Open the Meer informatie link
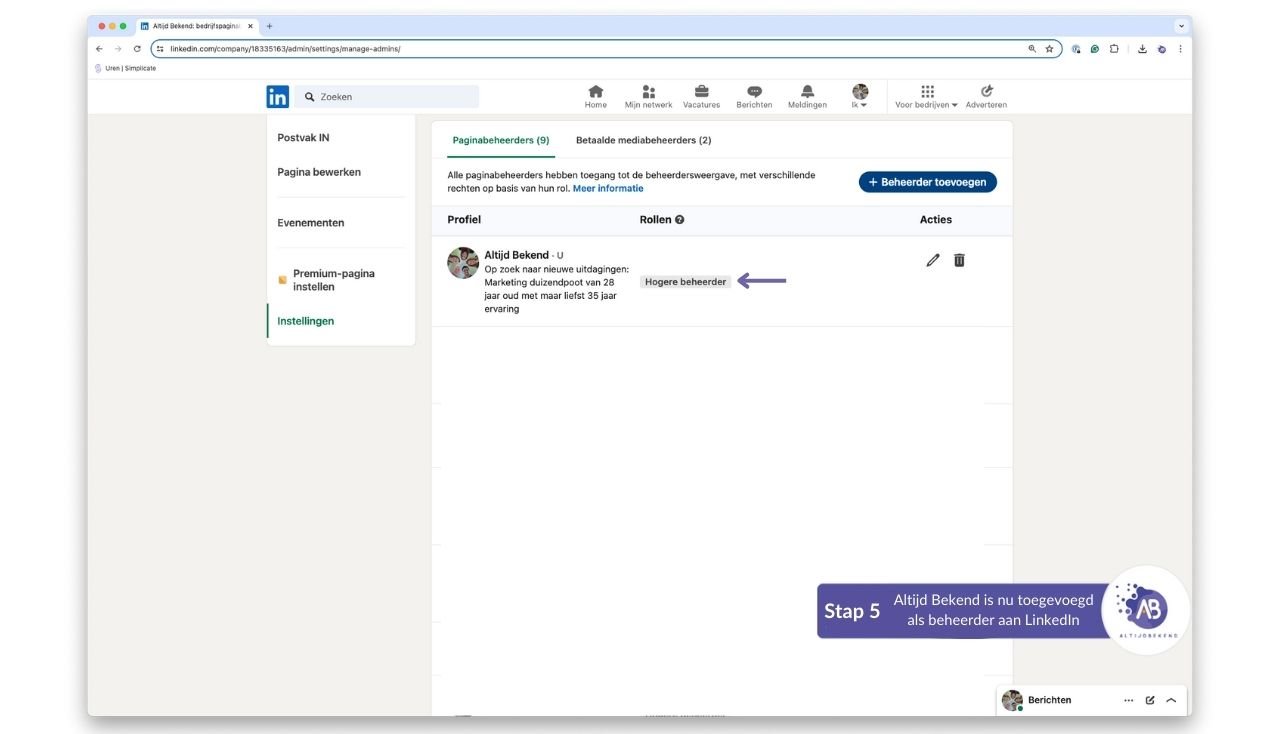This screenshot has height=734, width=1280. [x=608, y=188]
